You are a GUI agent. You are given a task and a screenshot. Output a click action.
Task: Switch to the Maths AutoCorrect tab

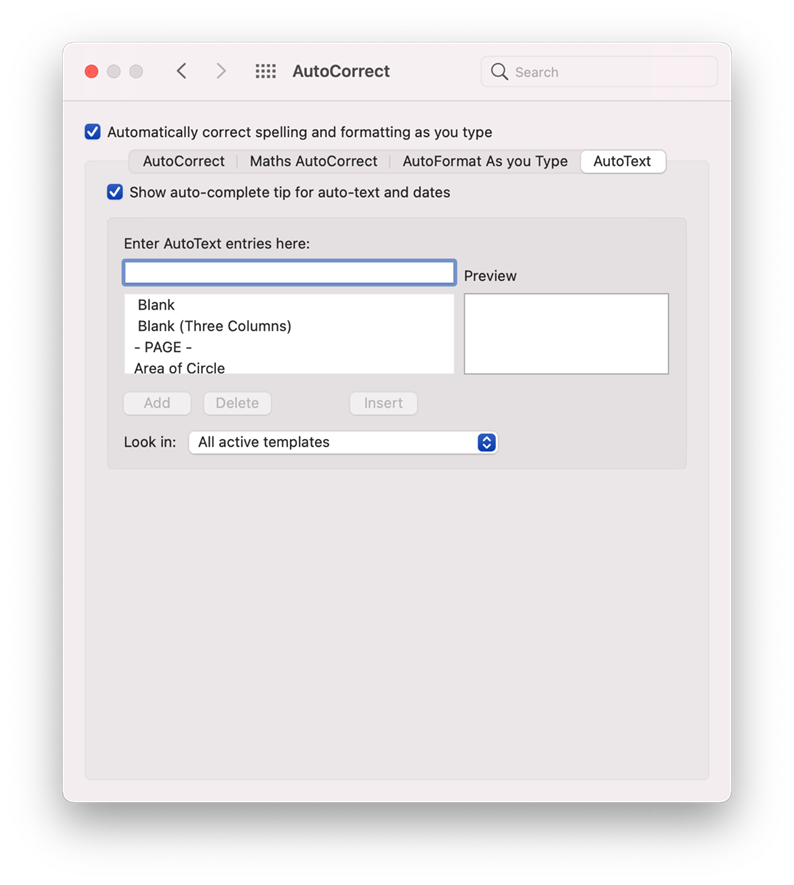coord(313,161)
